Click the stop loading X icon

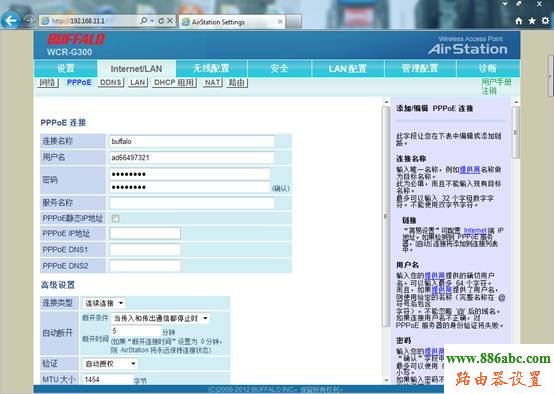(x=170, y=21)
